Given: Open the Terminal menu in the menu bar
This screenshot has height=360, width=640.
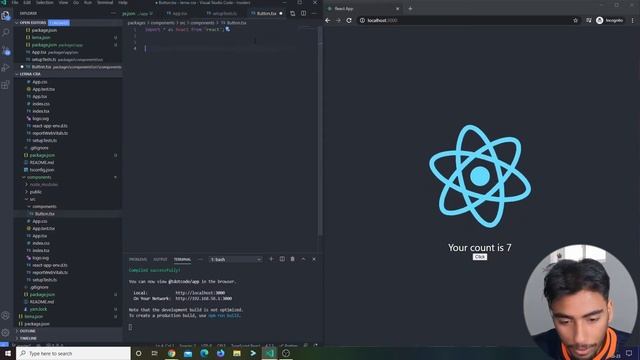Looking at the screenshot, I should (x=105, y=2).
